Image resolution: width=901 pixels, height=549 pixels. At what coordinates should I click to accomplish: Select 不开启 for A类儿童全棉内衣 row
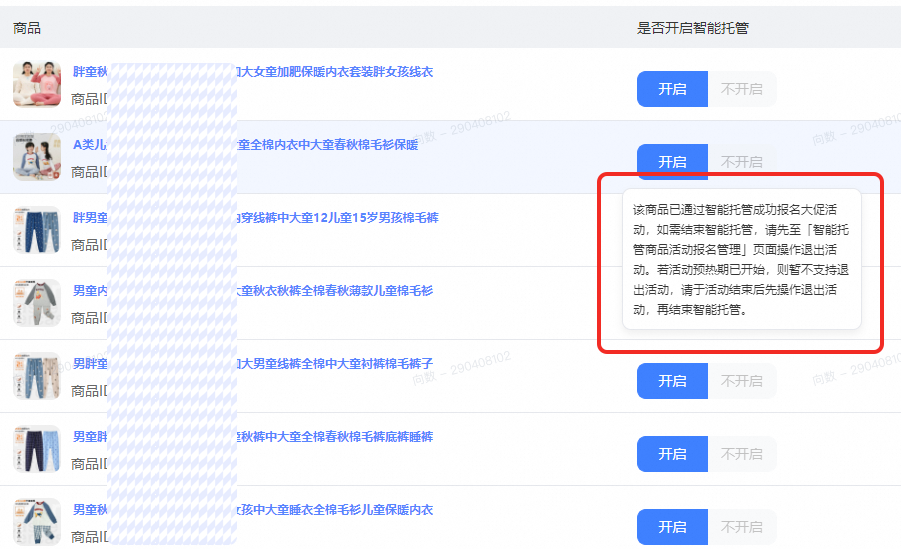(742, 162)
